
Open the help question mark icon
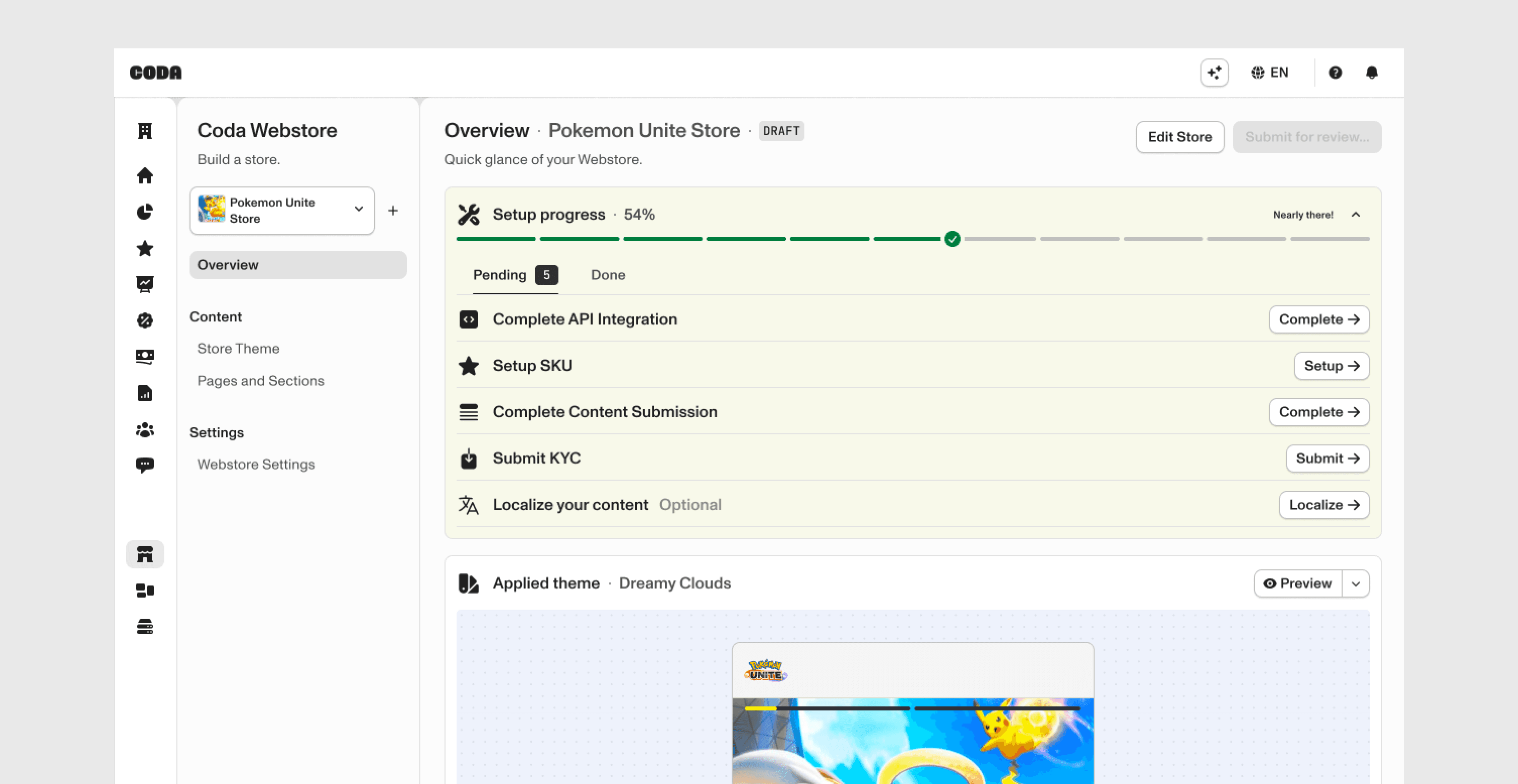click(x=1336, y=73)
